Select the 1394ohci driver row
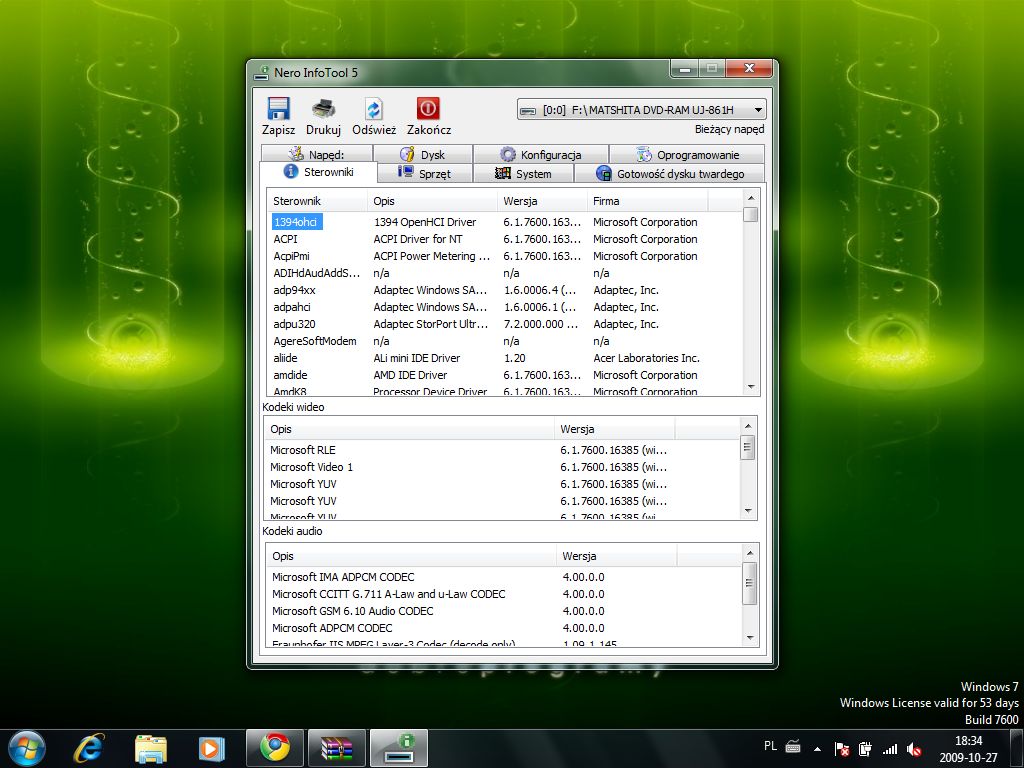Viewport: 1024px width, 768px height. tap(504, 222)
